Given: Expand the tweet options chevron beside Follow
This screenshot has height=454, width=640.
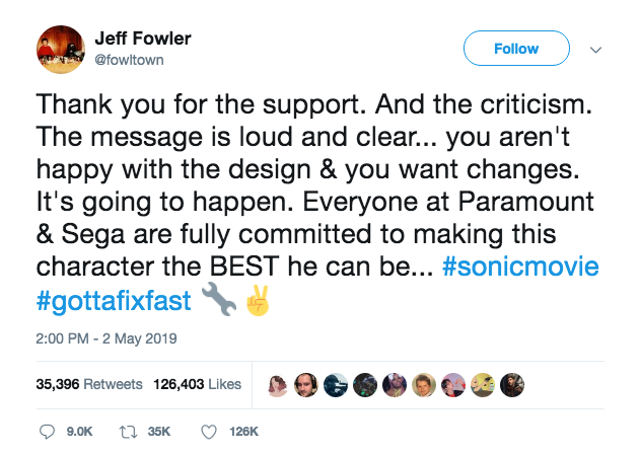Looking at the screenshot, I should [597, 48].
